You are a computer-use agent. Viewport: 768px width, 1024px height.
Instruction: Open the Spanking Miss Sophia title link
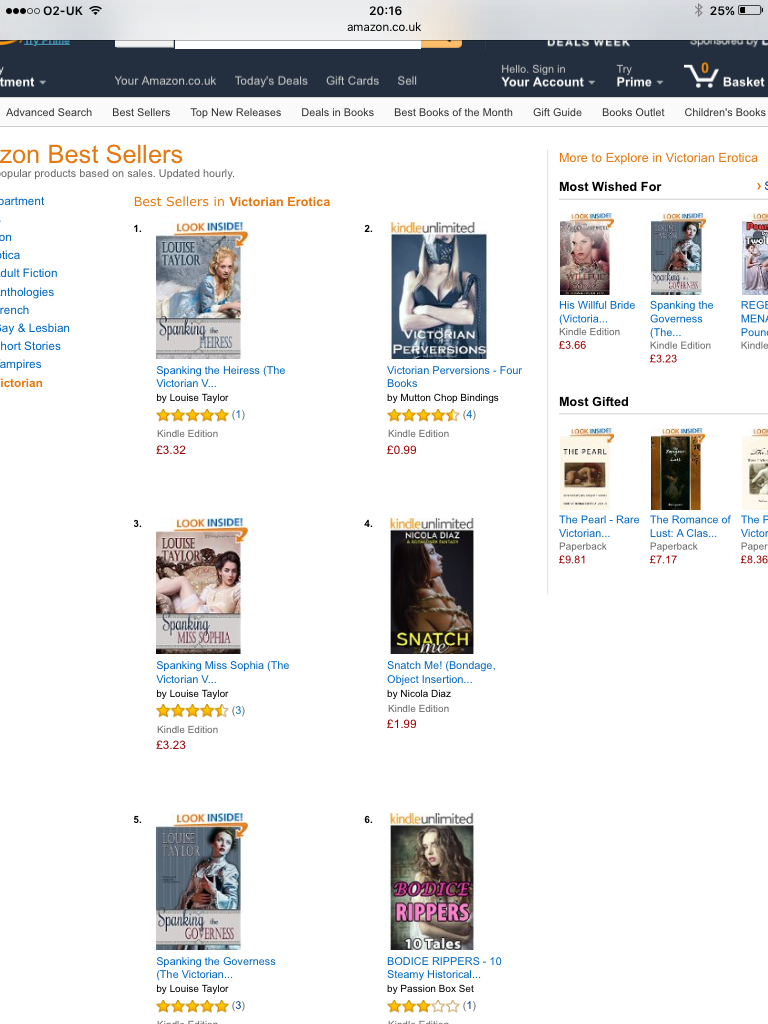pos(223,672)
